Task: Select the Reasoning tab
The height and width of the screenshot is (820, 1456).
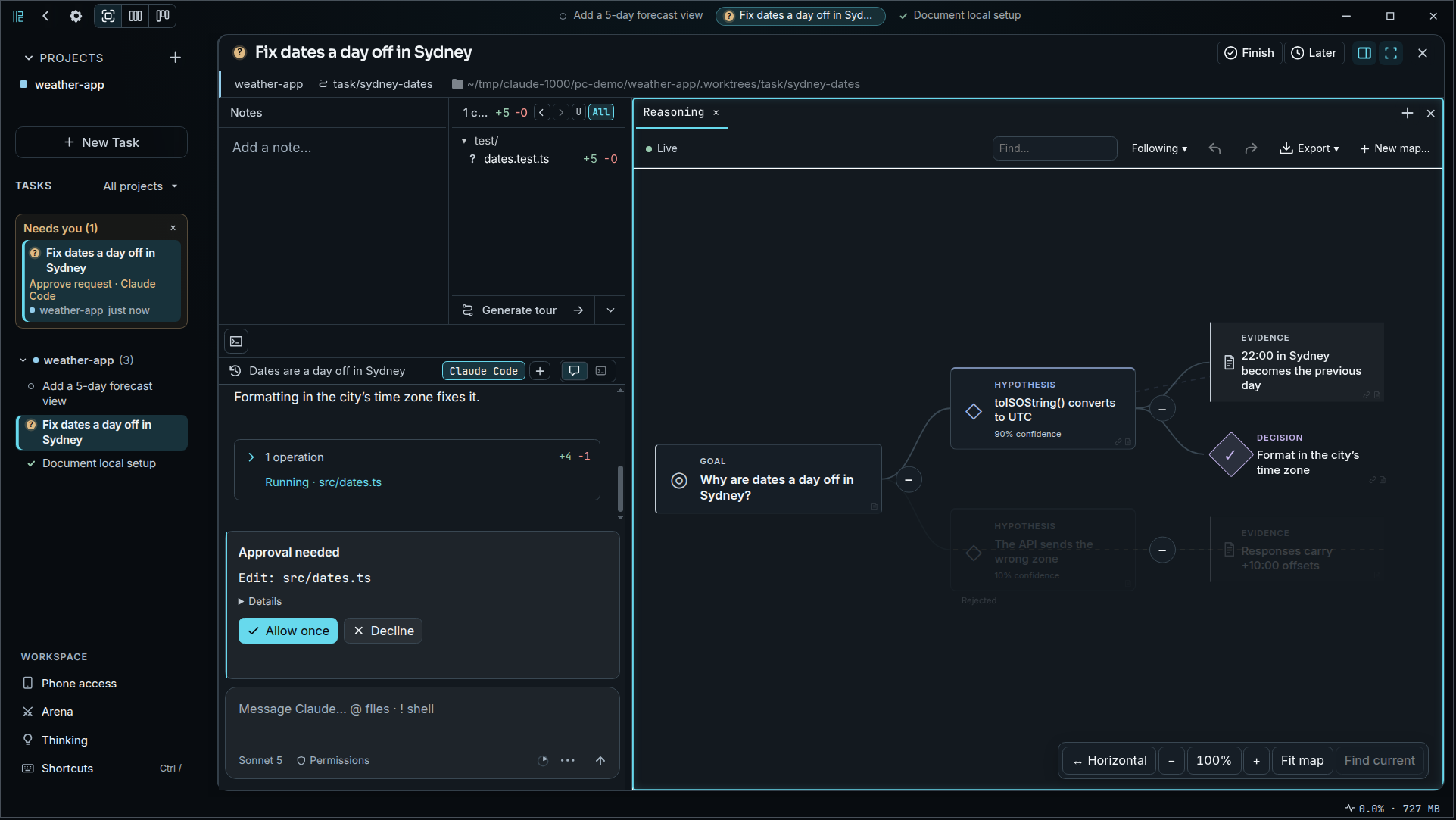Action: [x=674, y=112]
